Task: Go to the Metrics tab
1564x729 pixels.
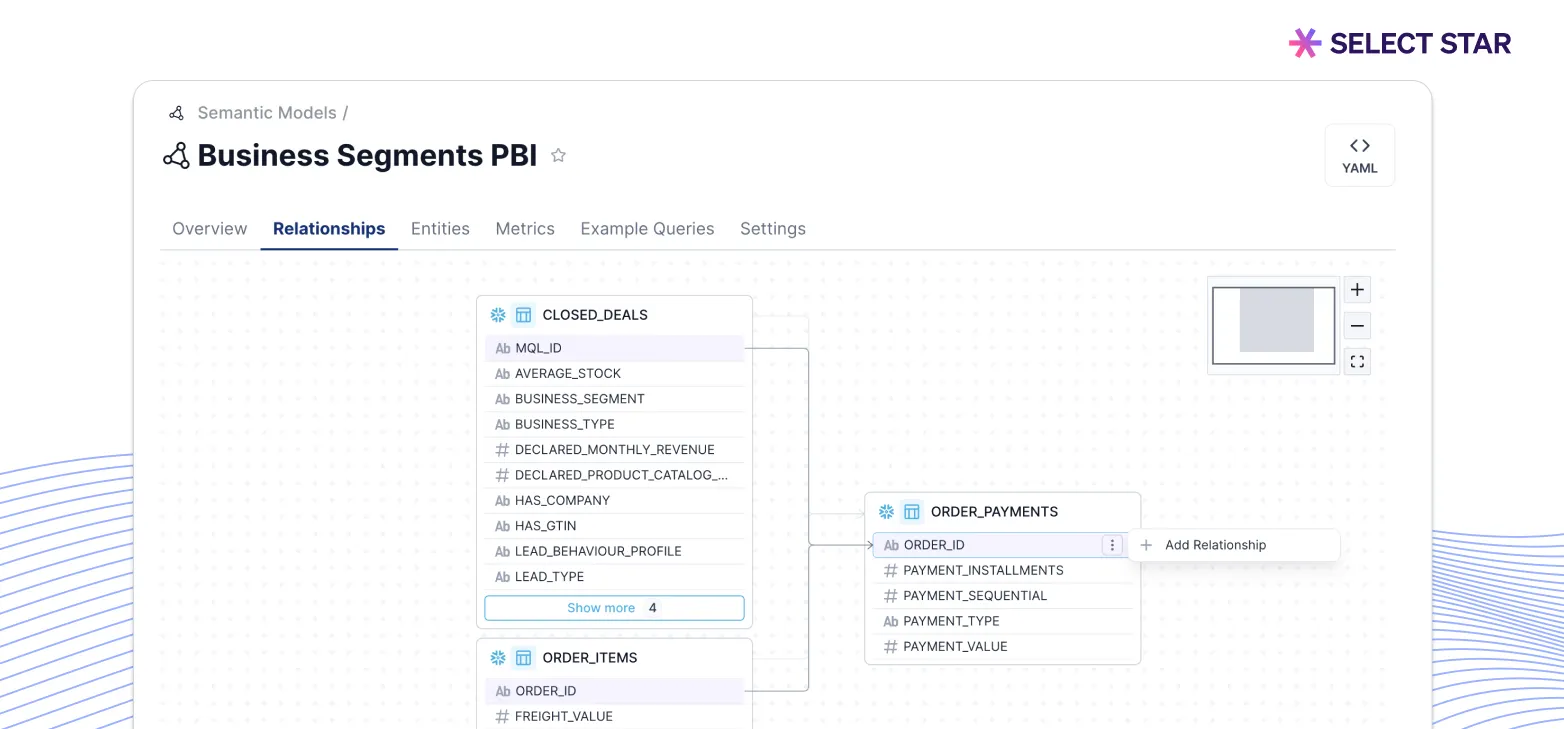Action: [x=525, y=229]
